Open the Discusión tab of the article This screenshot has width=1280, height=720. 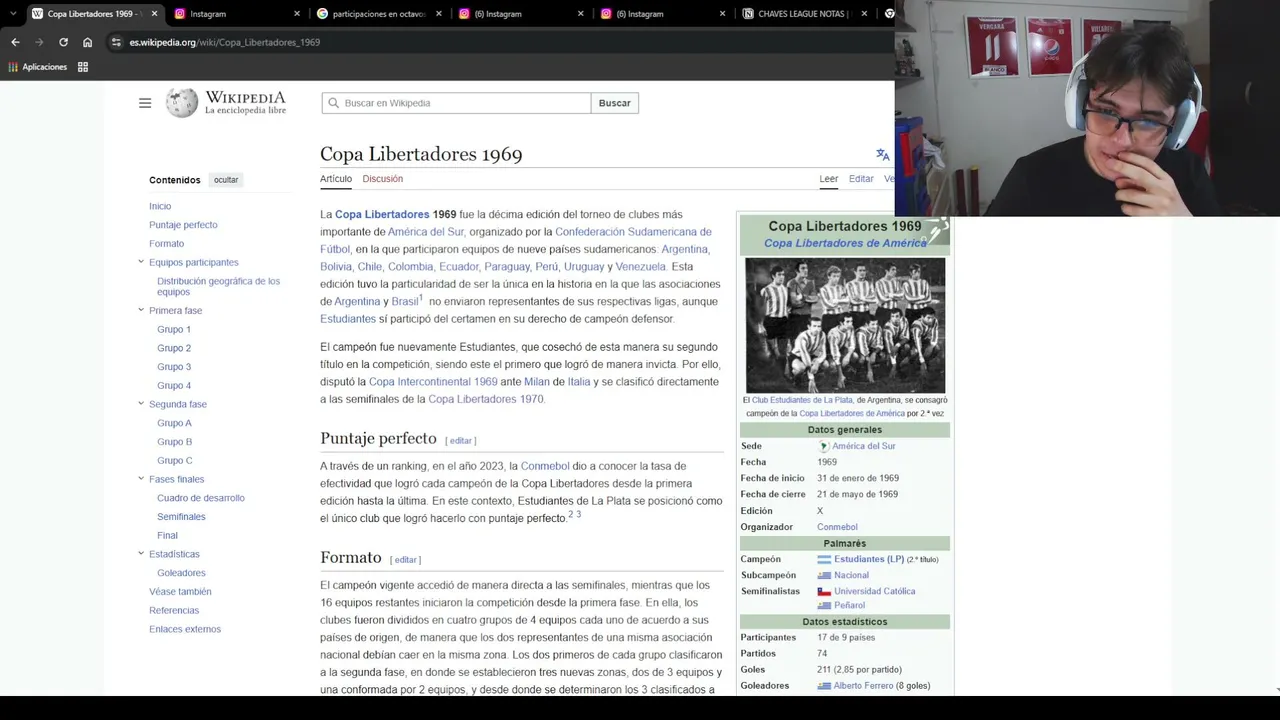[x=383, y=179]
